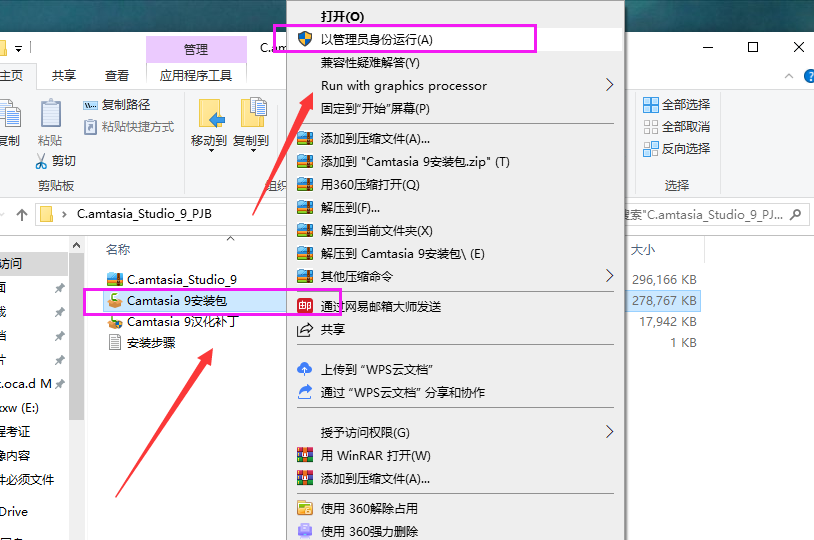Choose 添加到 "Camtasia 9安装包.zip" (T)
Viewport: 814px width, 540px height.
[415, 162]
